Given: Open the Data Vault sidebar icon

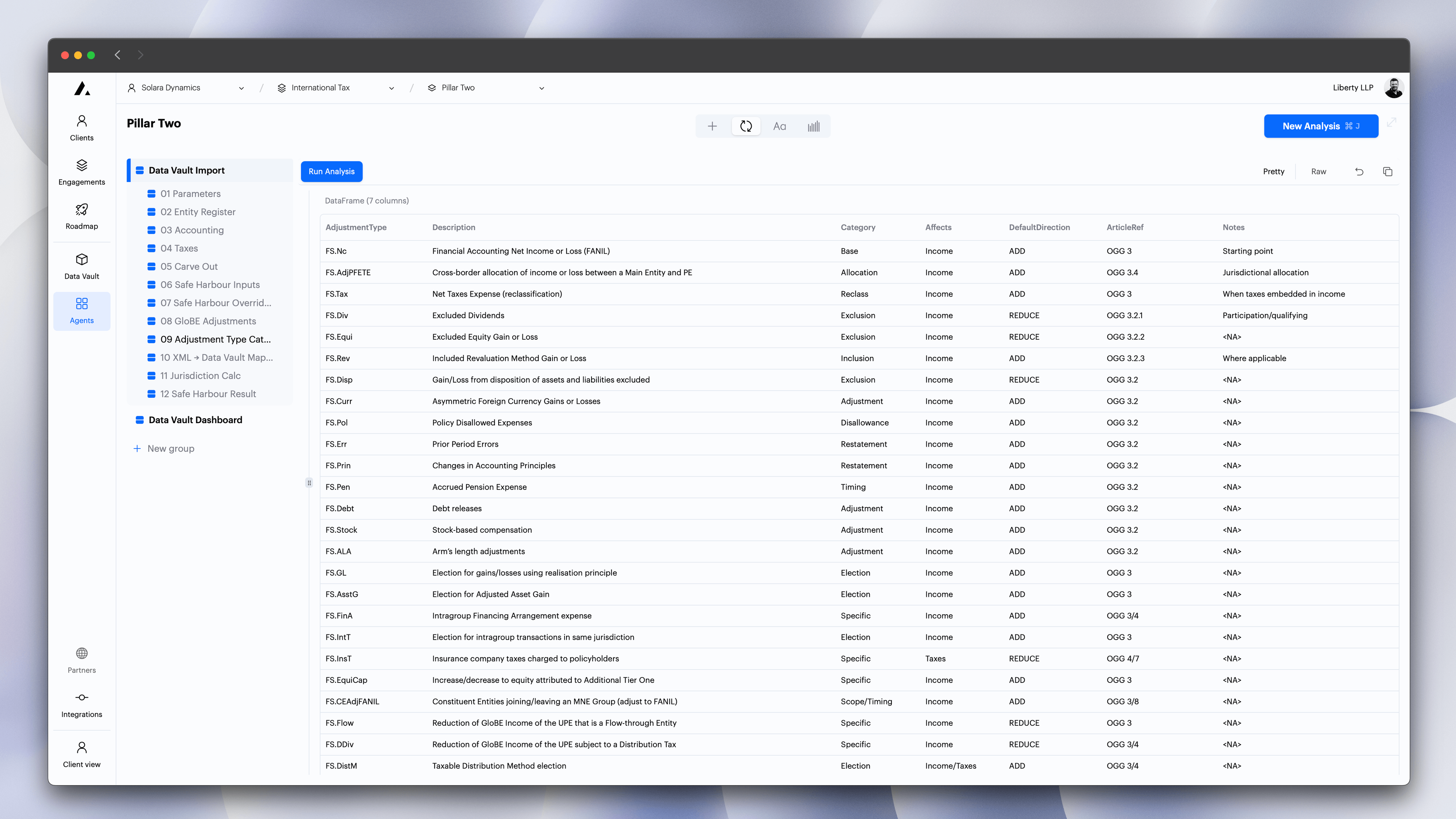Looking at the screenshot, I should (82, 266).
